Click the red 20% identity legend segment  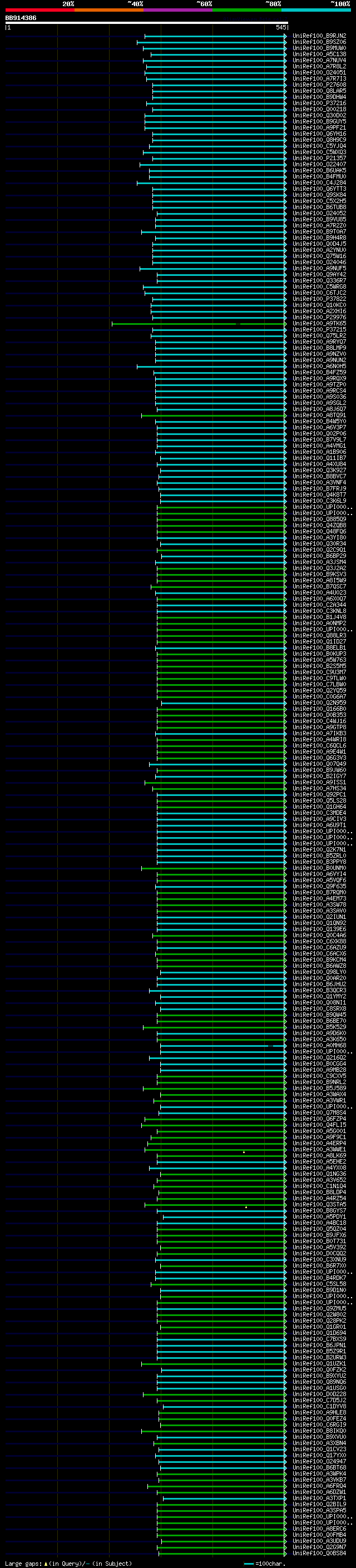pos(40,10)
